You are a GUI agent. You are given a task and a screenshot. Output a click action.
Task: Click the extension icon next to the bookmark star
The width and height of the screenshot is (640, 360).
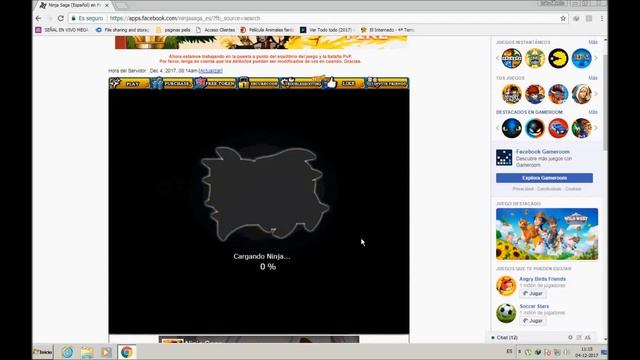576,18
